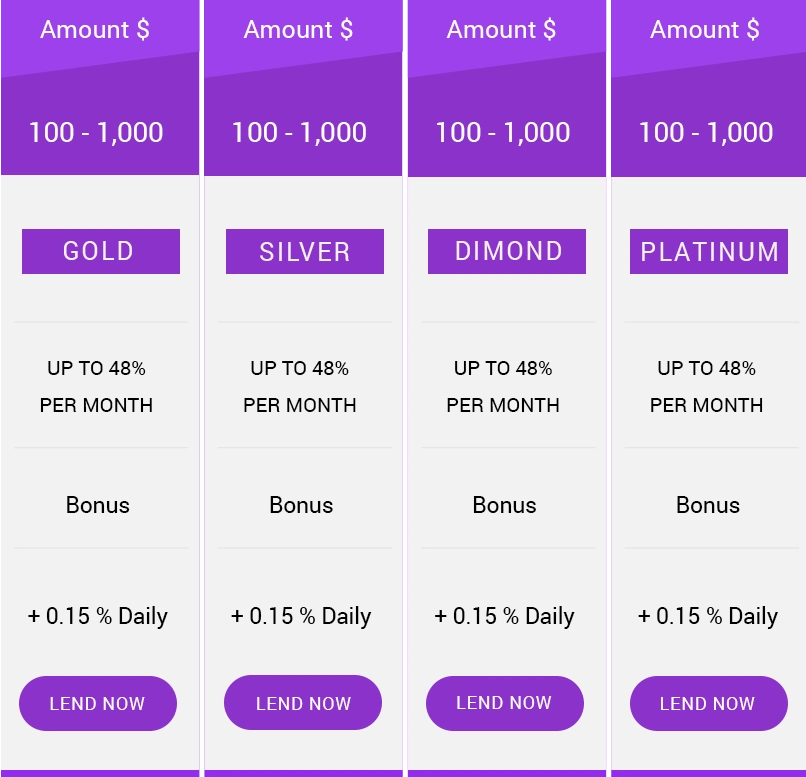Click the LEND NOW button under SILVER

(x=302, y=703)
